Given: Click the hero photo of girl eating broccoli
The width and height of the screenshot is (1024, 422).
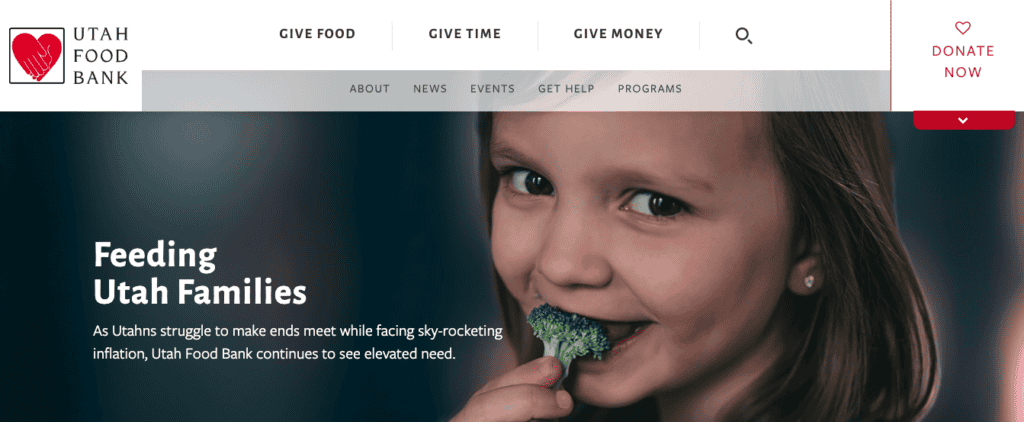Looking at the screenshot, I should point(718,267).
